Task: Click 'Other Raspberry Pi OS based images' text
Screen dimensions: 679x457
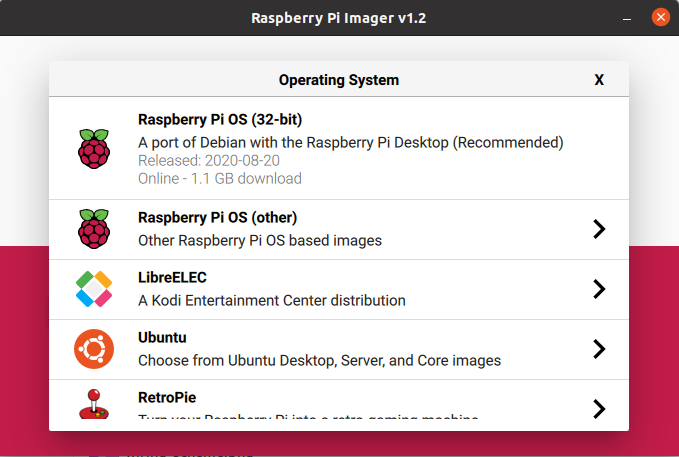Action: click(260, 240)
